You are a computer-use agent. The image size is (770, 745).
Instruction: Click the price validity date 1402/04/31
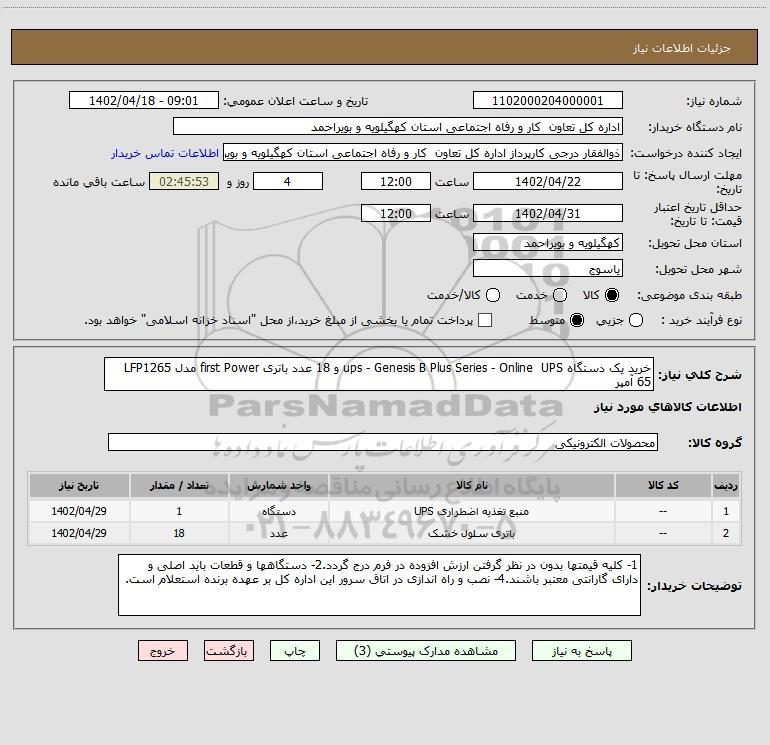548,213
